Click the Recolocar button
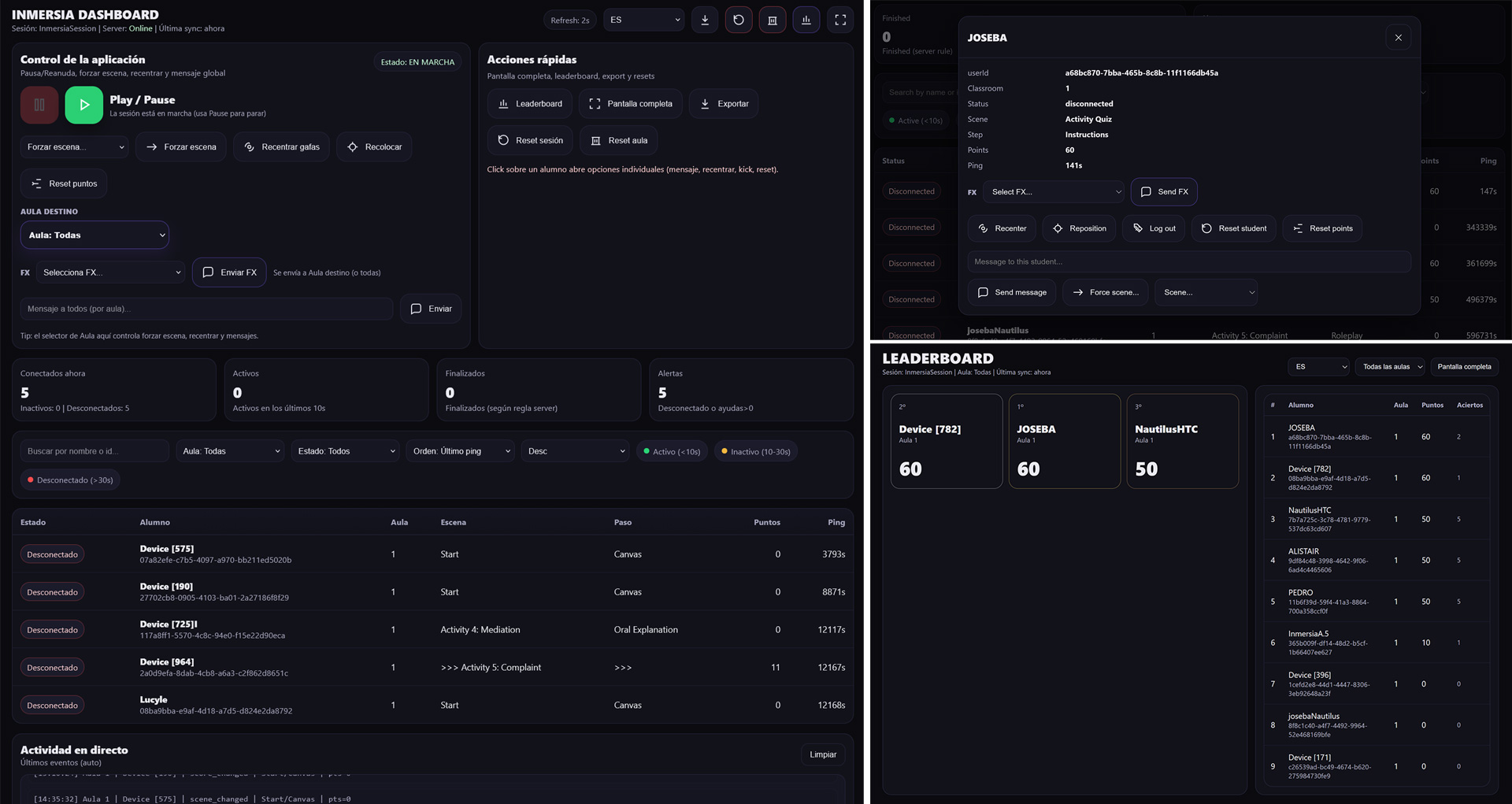 374,147
